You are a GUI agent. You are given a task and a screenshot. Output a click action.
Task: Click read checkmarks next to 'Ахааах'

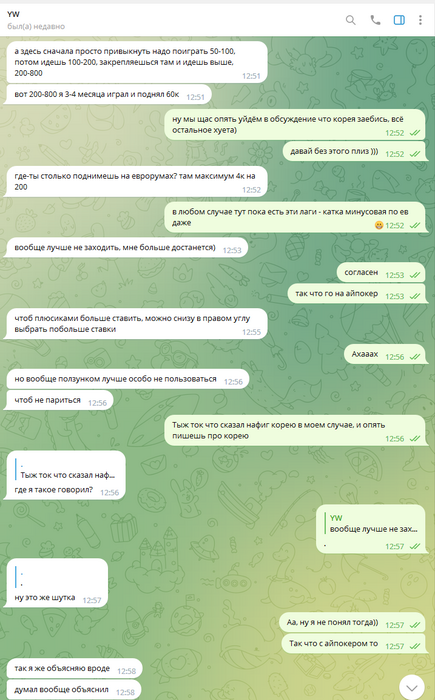coord(415,357)
